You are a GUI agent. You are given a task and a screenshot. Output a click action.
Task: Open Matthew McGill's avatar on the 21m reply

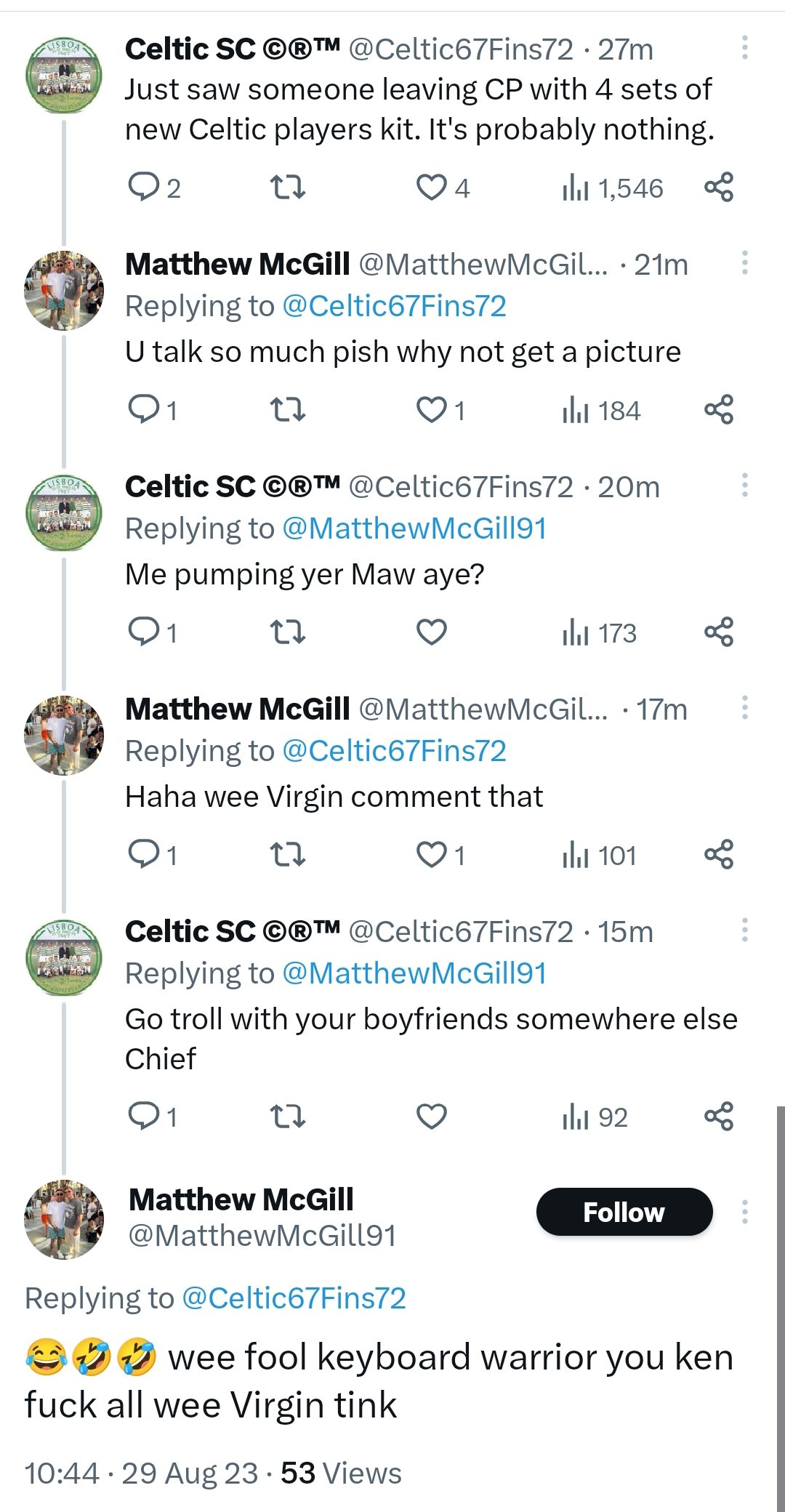(64, 291)
